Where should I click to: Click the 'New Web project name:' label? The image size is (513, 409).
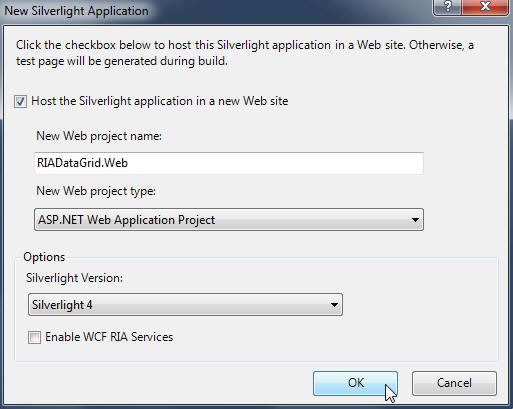coord(99,136)
